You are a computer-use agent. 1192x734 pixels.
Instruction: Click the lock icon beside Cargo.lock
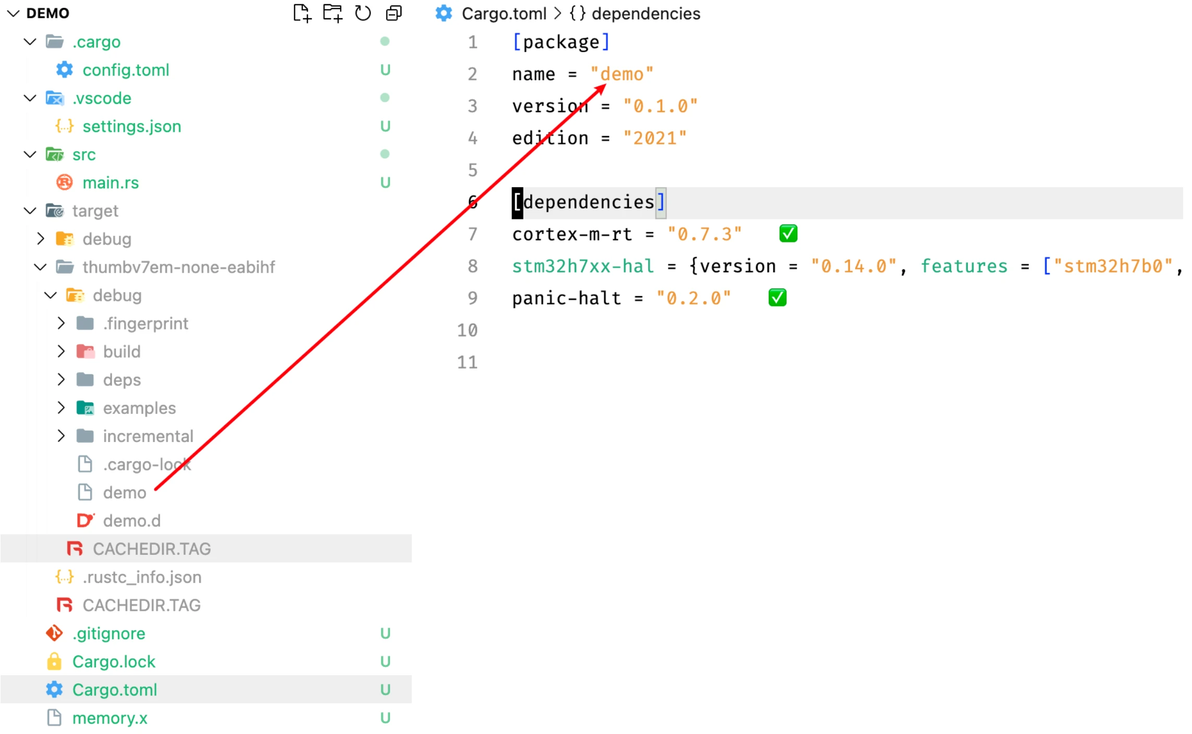point(54,661)
